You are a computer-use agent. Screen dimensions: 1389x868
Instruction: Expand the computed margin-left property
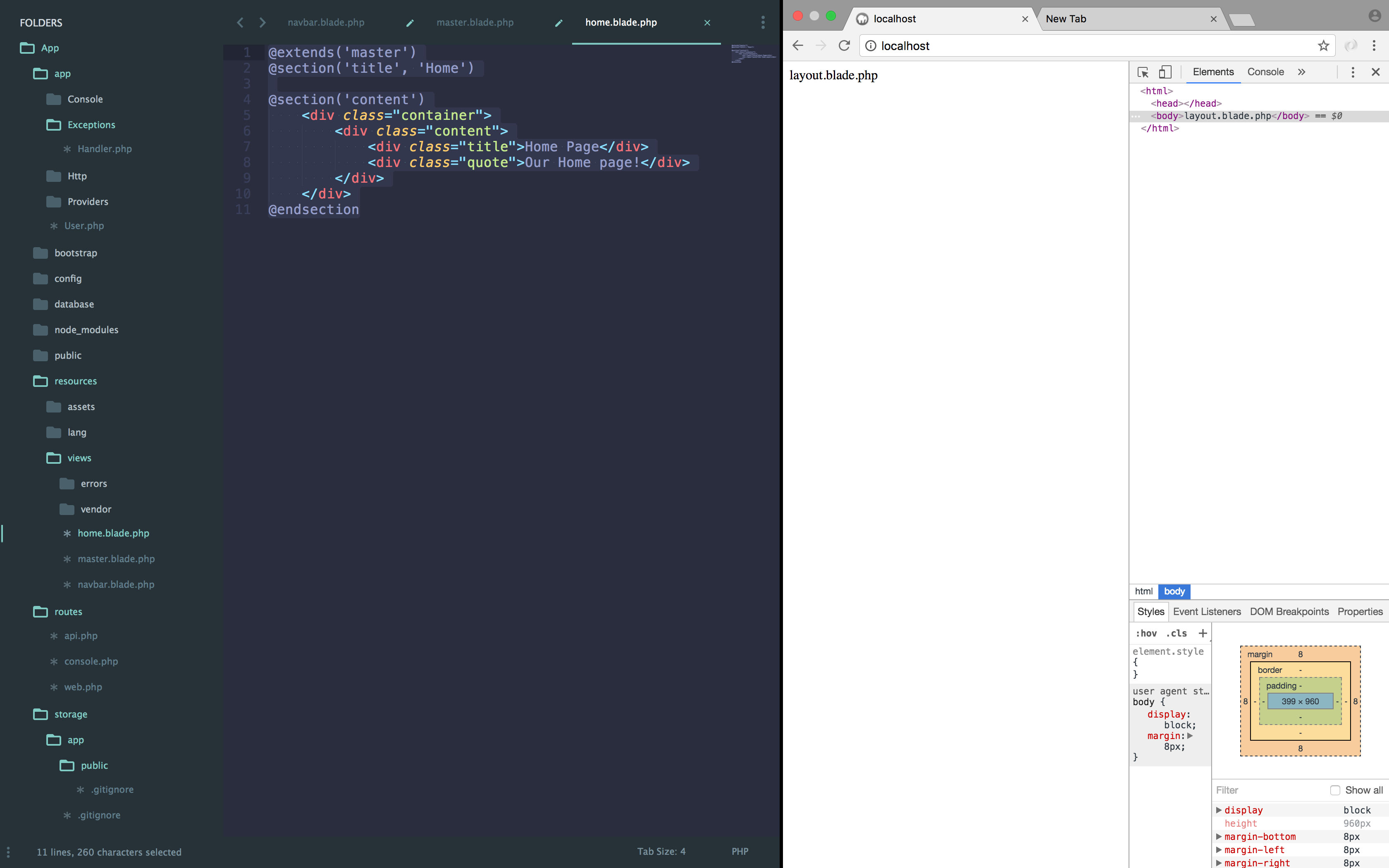[x=1219, y=850]
